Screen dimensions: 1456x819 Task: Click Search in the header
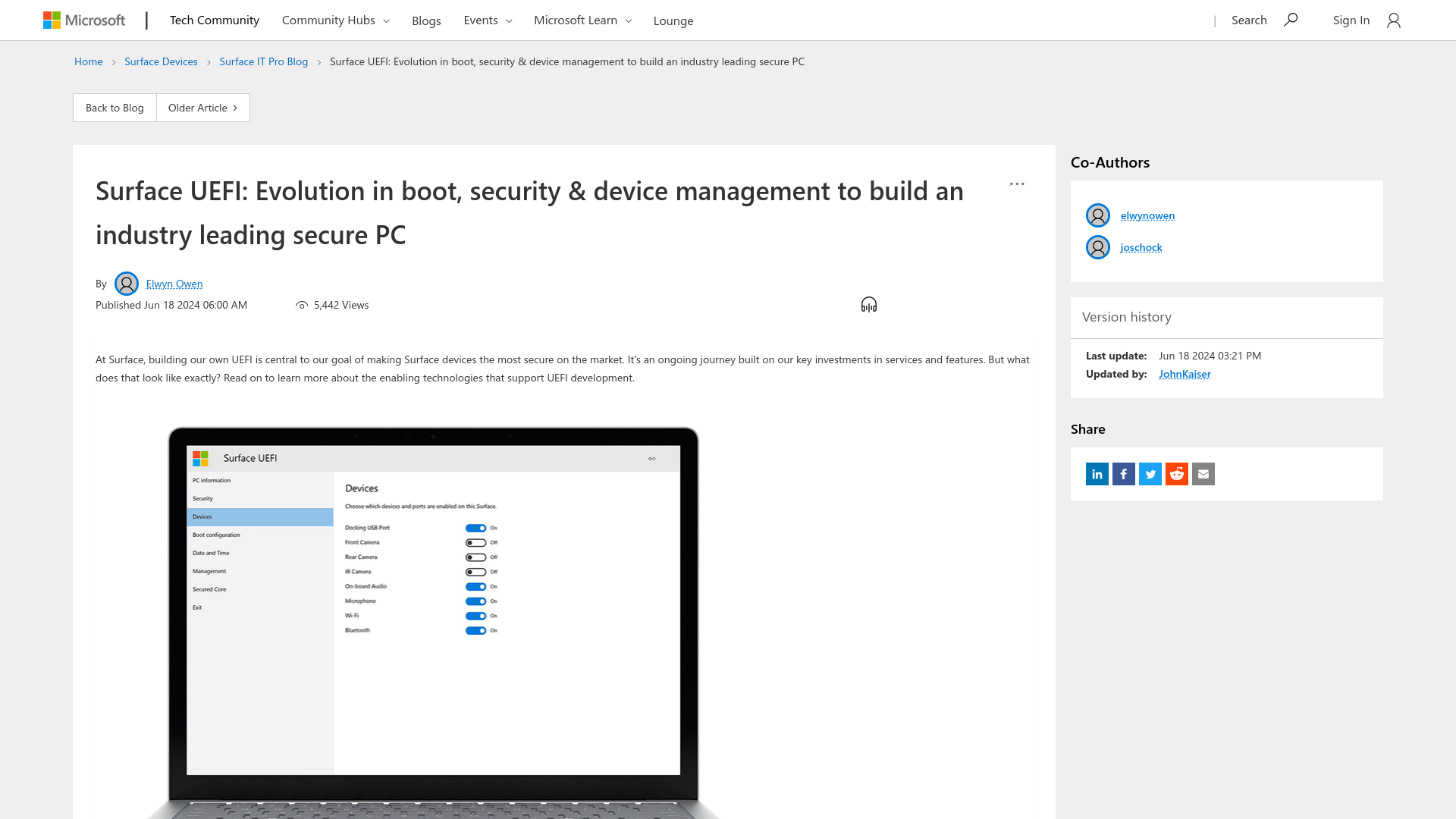(x=1249, y=20)
